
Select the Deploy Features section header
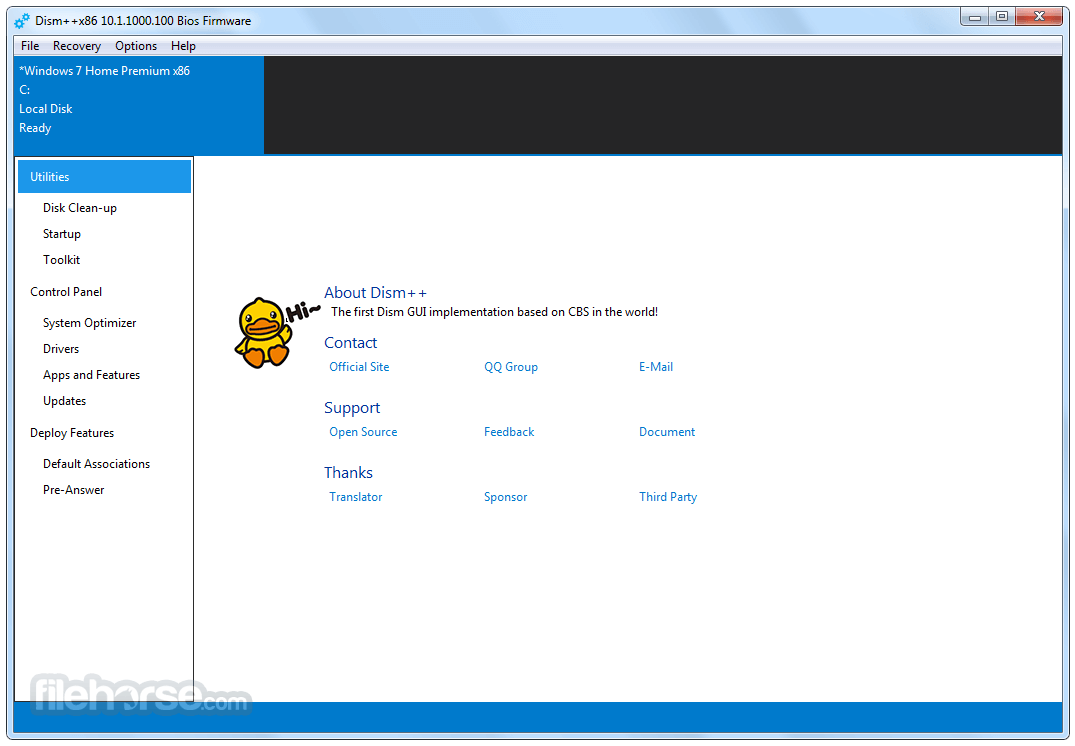click(x=72, y=433)
